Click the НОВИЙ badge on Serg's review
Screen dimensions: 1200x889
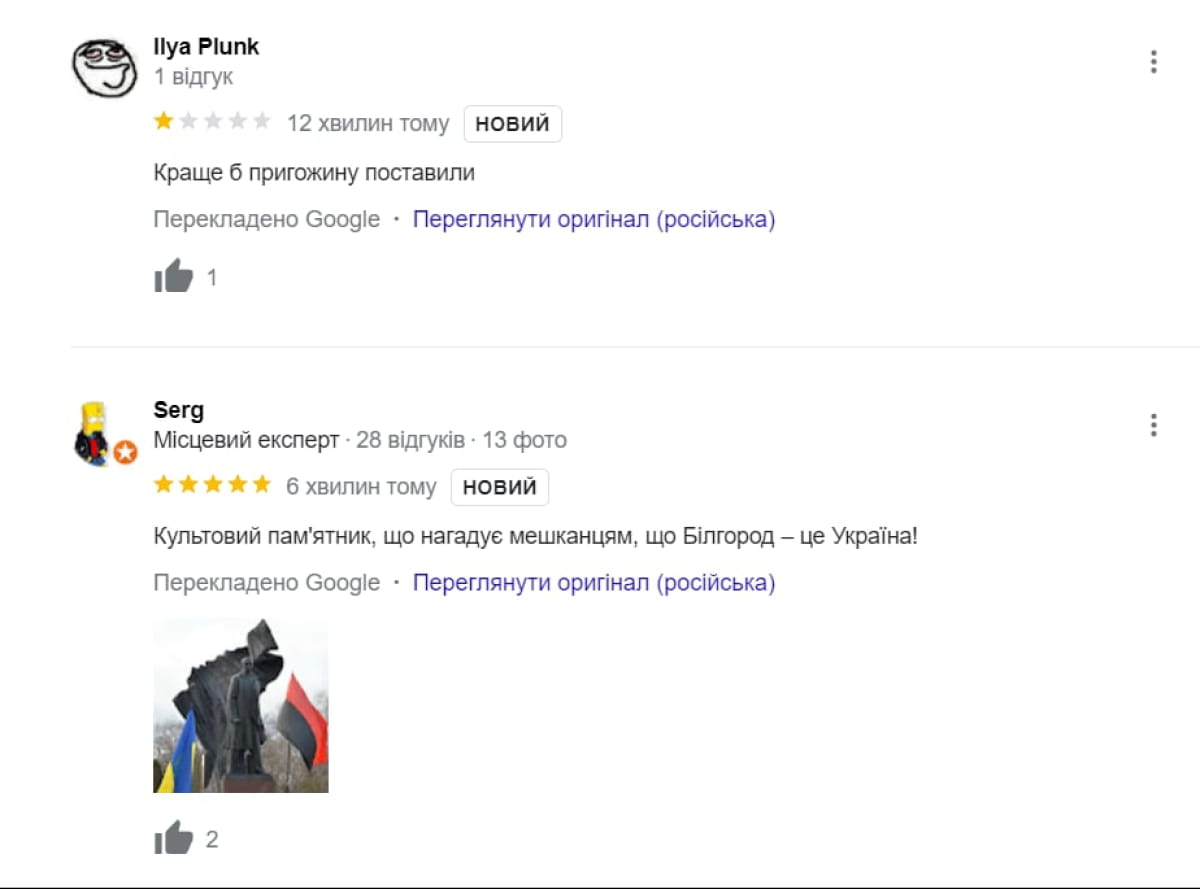tap(499, 487)
